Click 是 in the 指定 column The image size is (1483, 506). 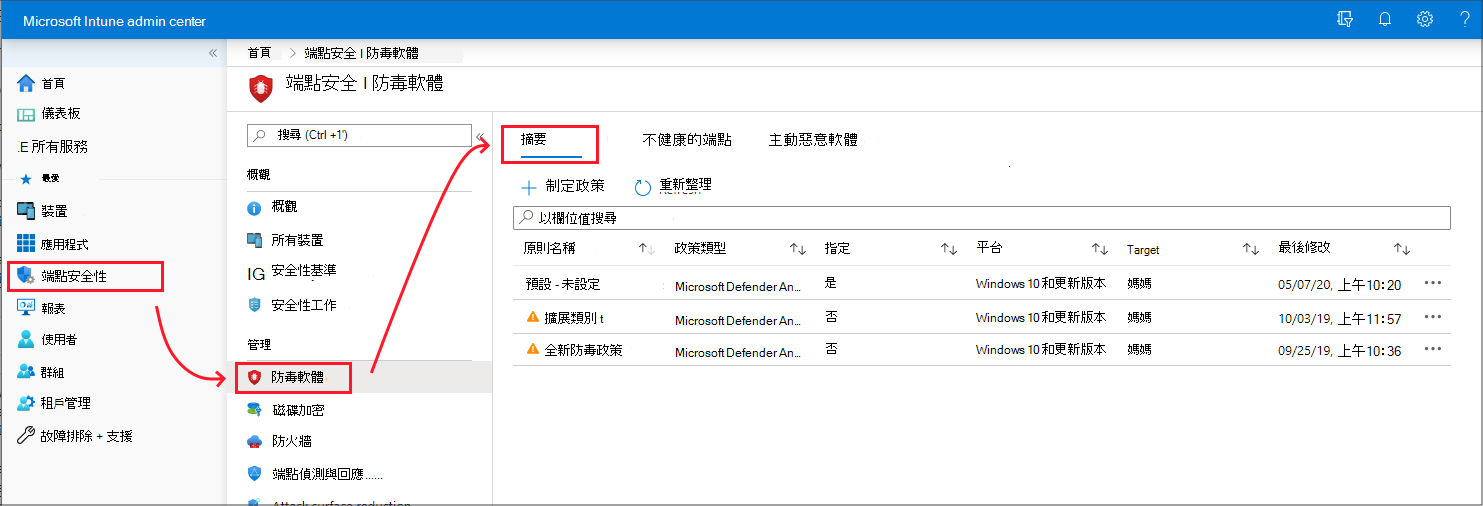830,283
